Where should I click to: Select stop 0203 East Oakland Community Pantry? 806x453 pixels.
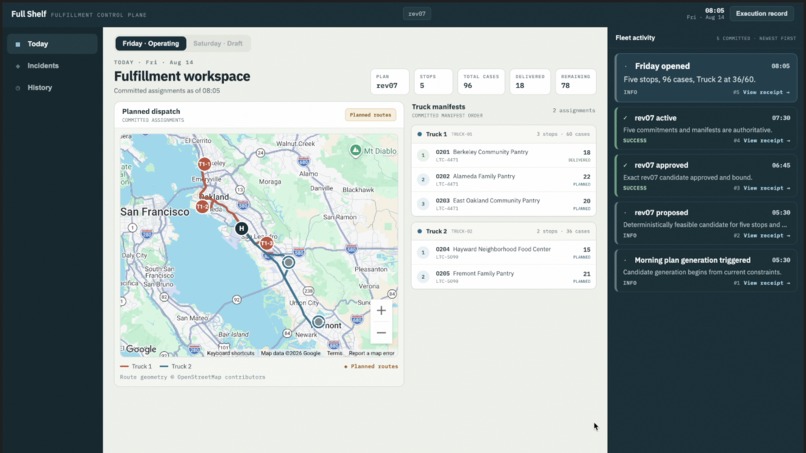click(504, 204)
